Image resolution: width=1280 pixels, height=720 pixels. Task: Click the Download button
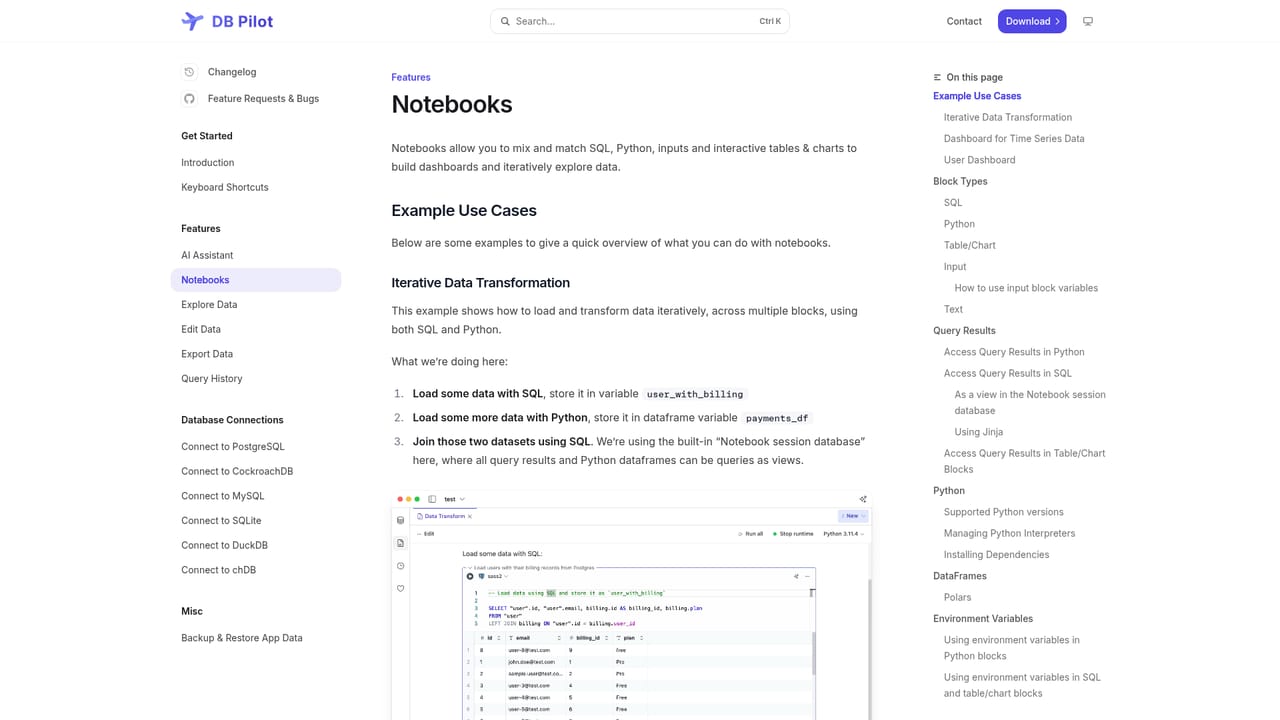tap(1032, 21)
